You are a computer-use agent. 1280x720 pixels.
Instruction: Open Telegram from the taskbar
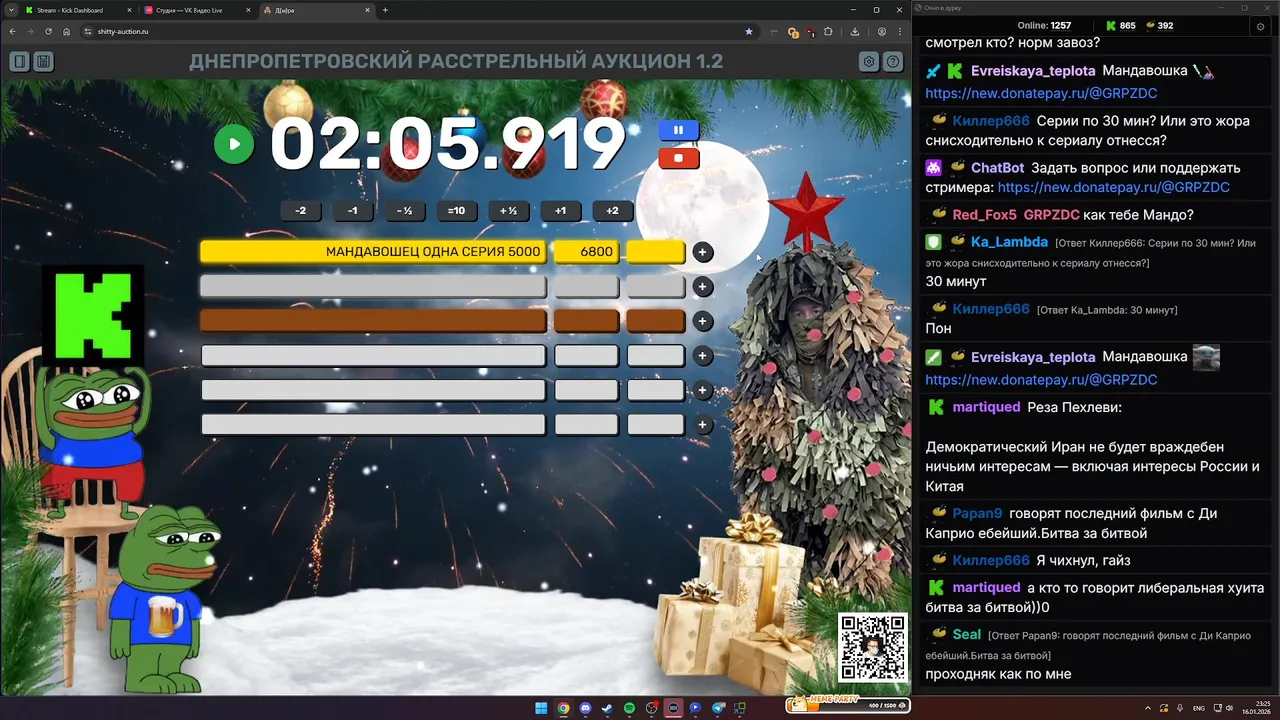717,708
